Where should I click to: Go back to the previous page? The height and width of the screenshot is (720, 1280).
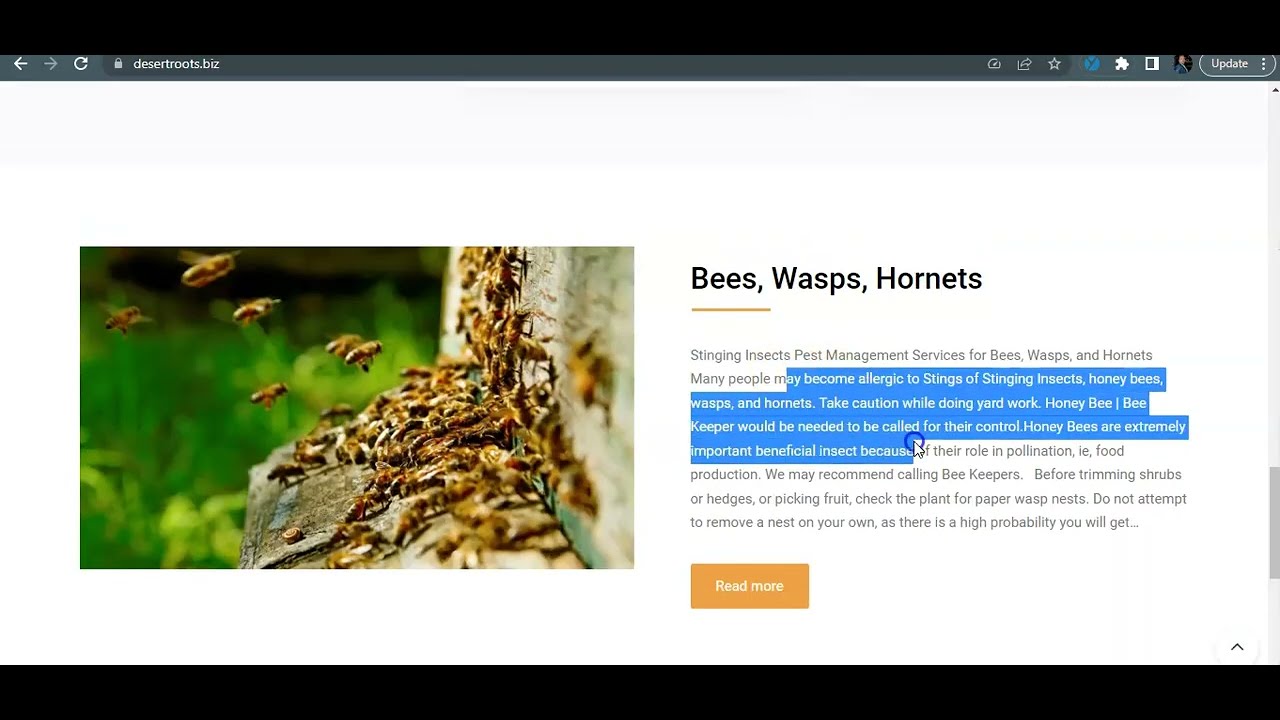[x=20, y=64]
